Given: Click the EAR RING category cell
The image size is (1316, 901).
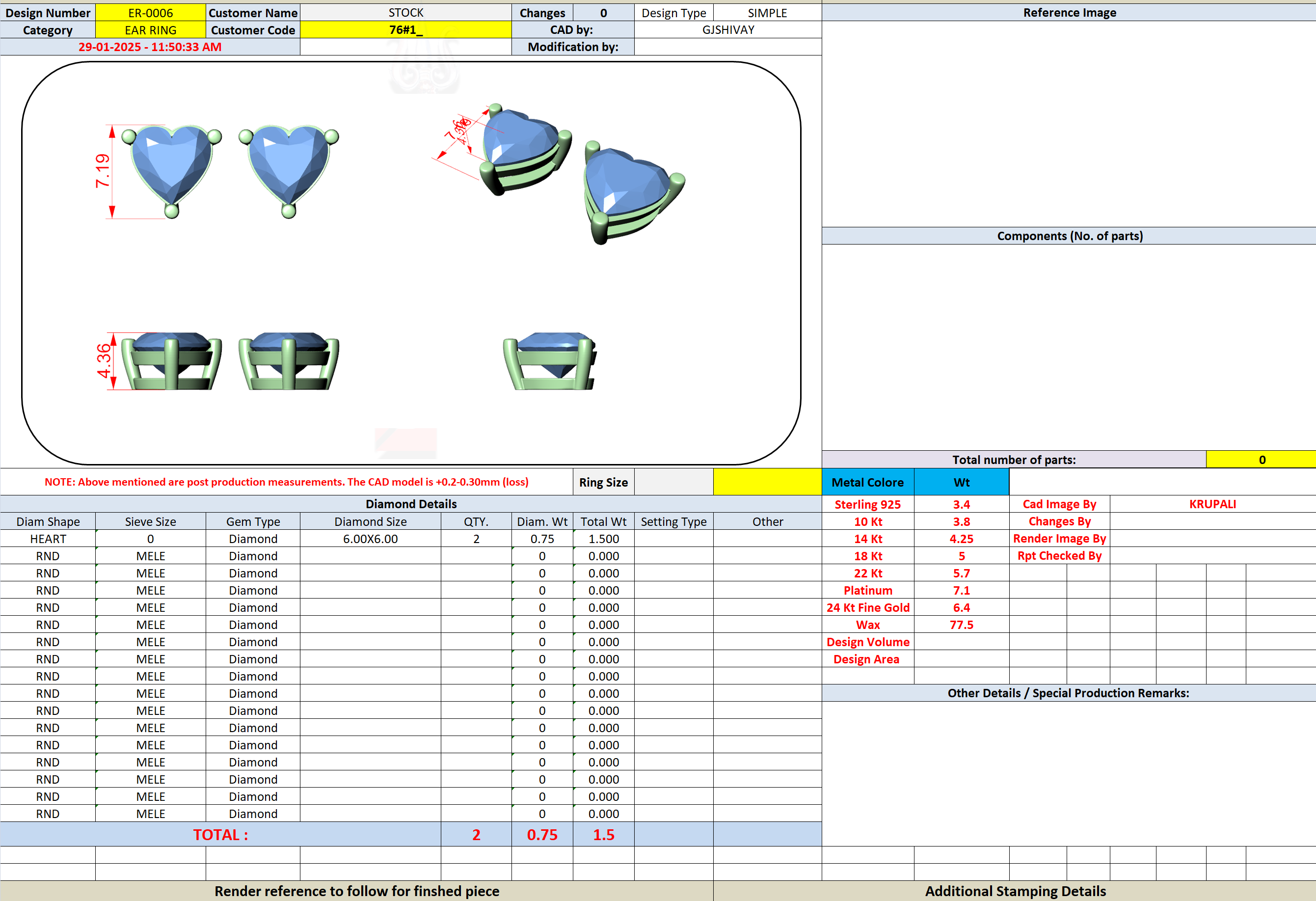Looking at the screenshot, I should [150, 30].
